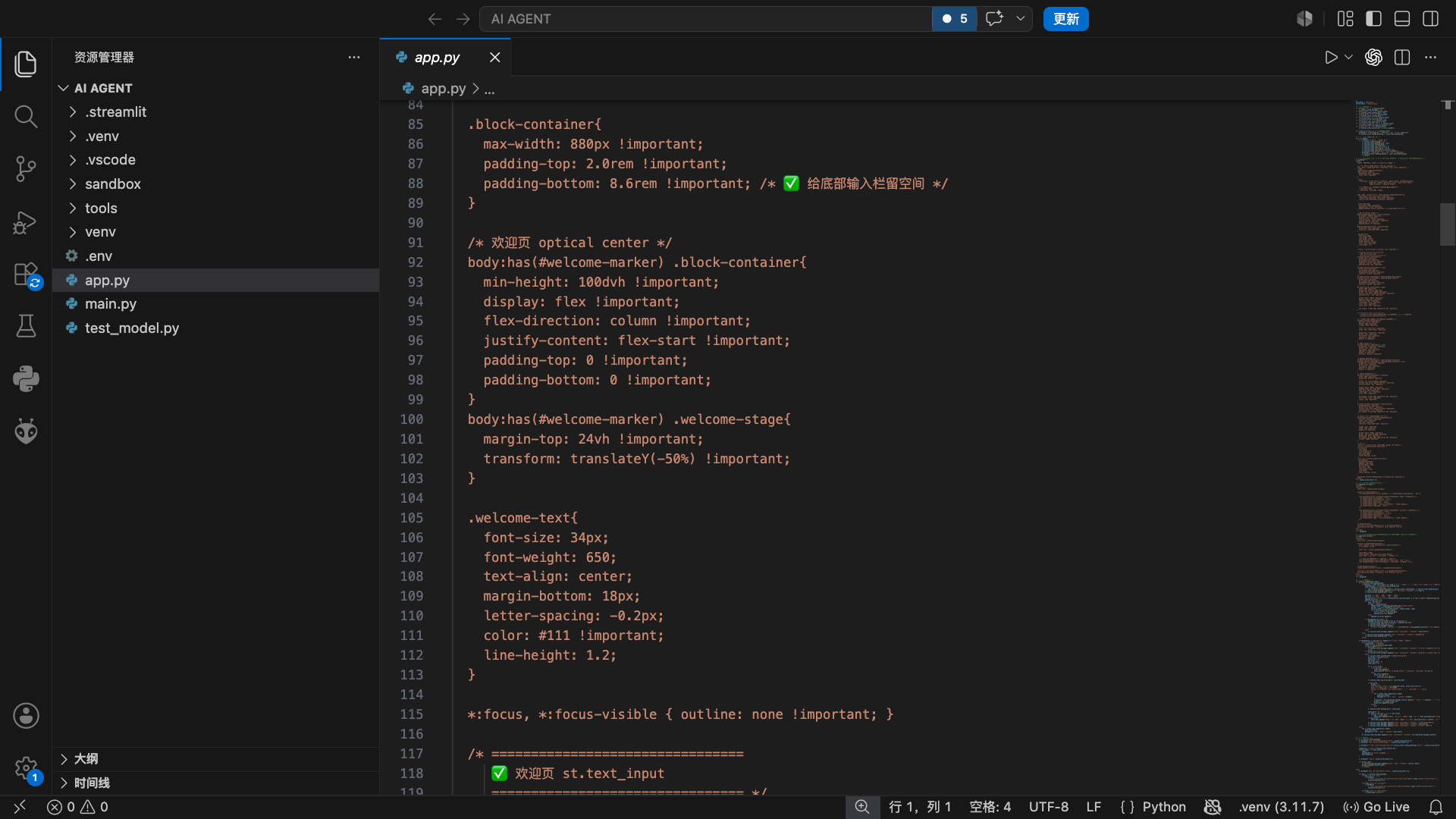Open the Python activity bar view
Viewport: 1456px width, 819px height.
click(x=26, y=378)
